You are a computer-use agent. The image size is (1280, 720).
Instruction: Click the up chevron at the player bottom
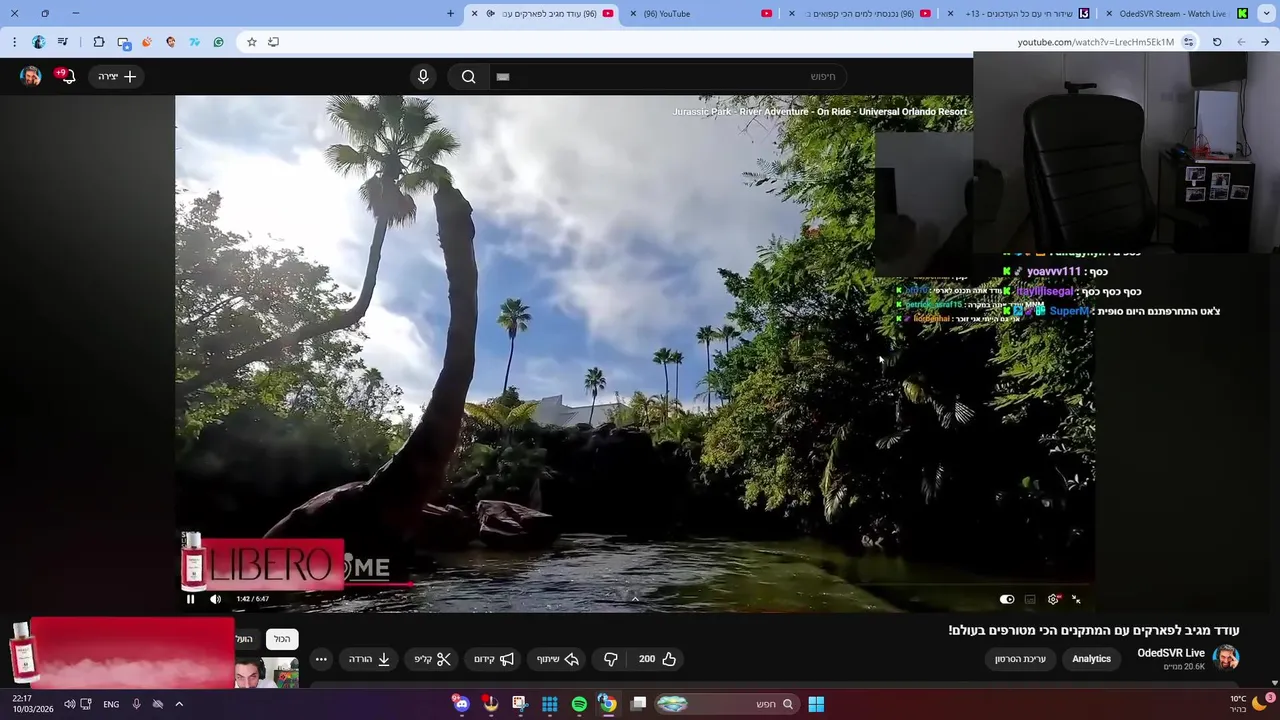635,598
